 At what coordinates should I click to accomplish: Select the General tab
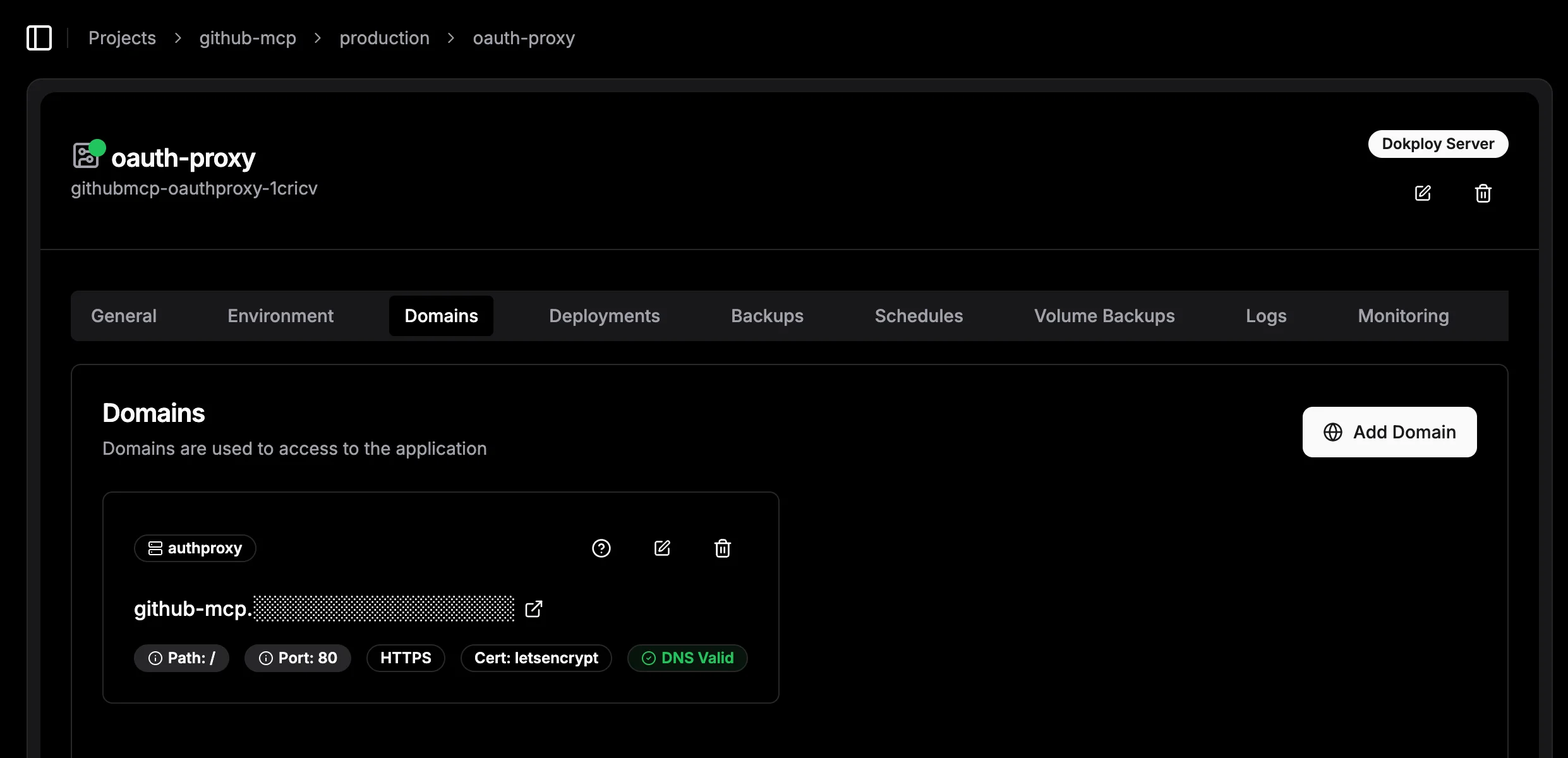[x=123, y=316]
